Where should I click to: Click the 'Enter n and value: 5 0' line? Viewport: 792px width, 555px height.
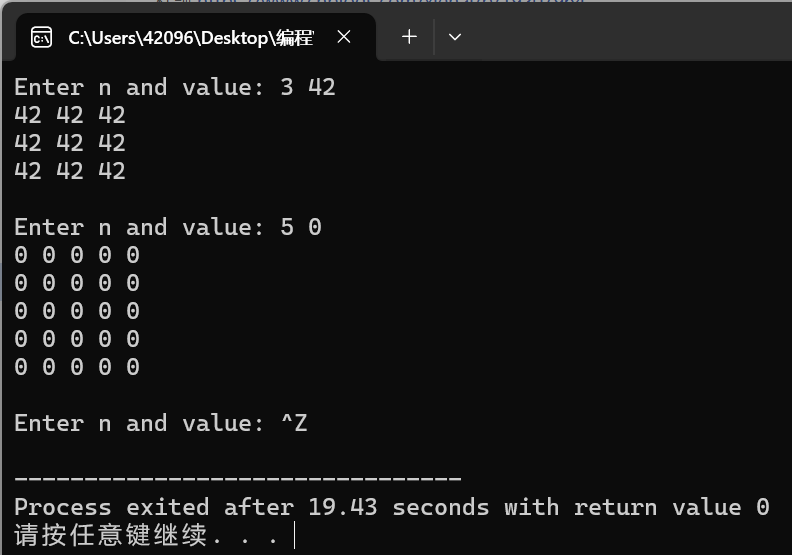pos(168,227)
